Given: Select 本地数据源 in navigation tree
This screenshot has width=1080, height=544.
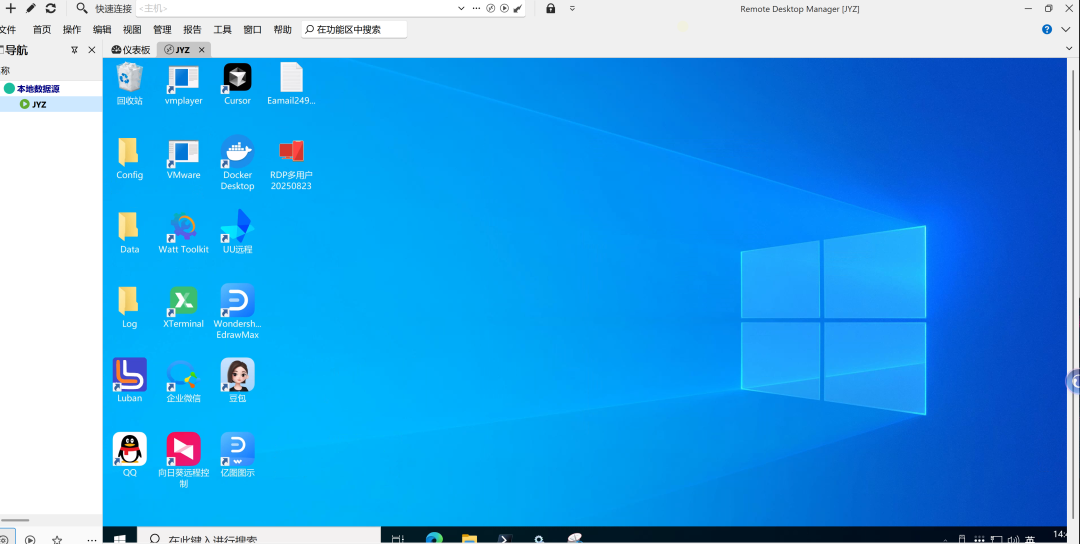Looking at the screenshot, I should 38,89.
